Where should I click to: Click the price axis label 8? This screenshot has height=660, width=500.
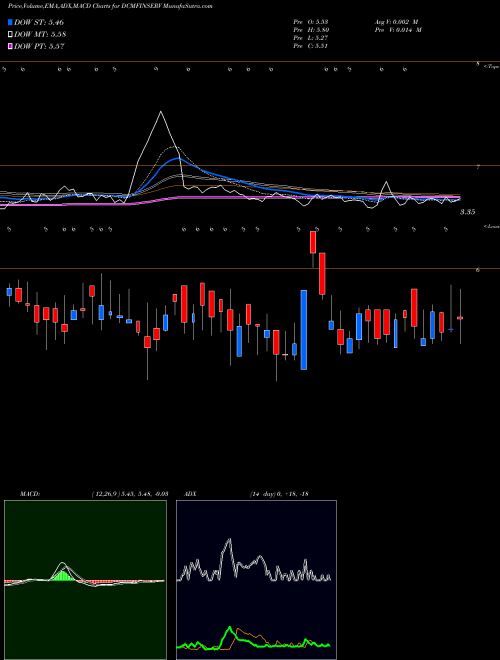click(x=478, y=64)
